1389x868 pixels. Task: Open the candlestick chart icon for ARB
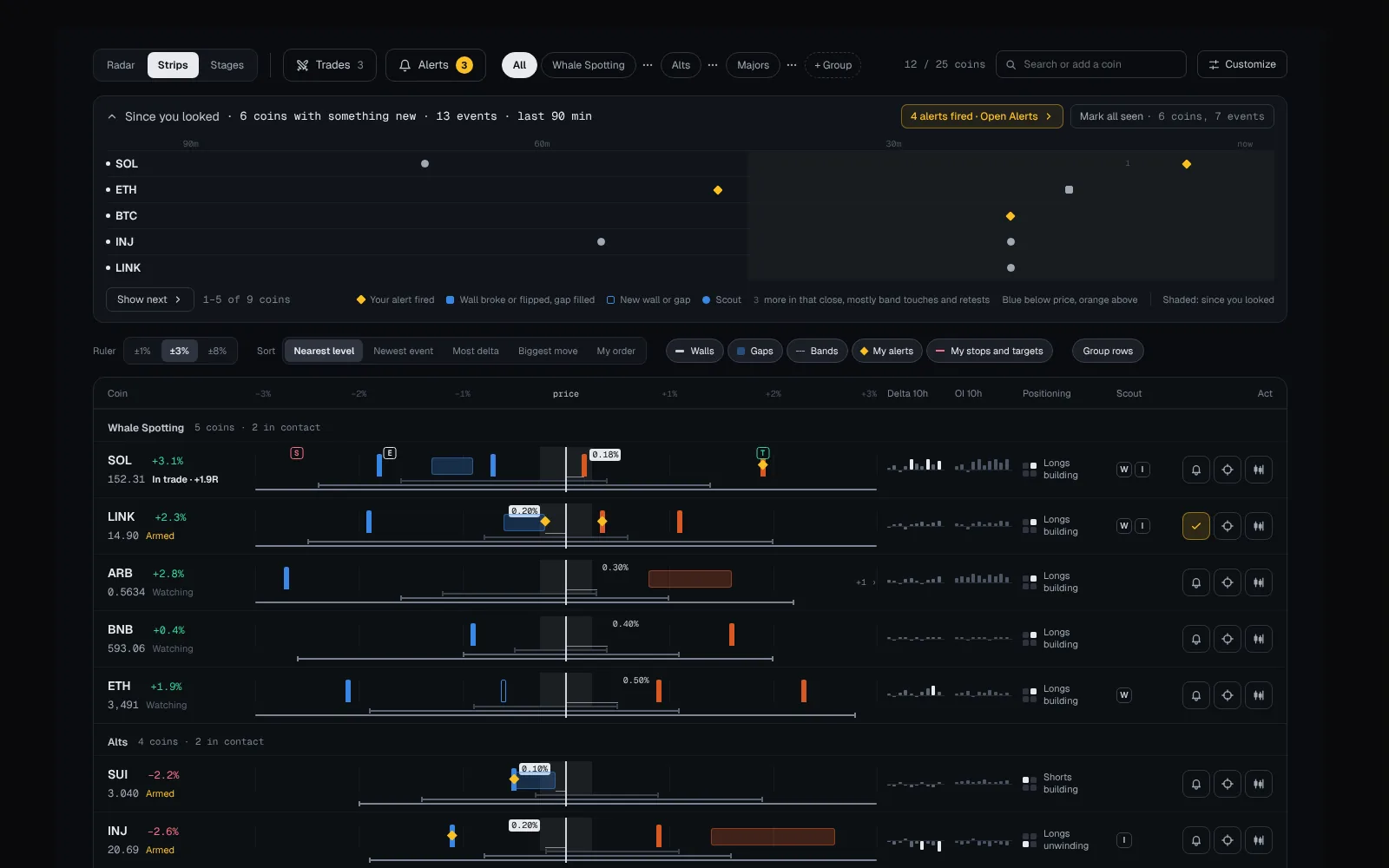tap(1259, 582)
